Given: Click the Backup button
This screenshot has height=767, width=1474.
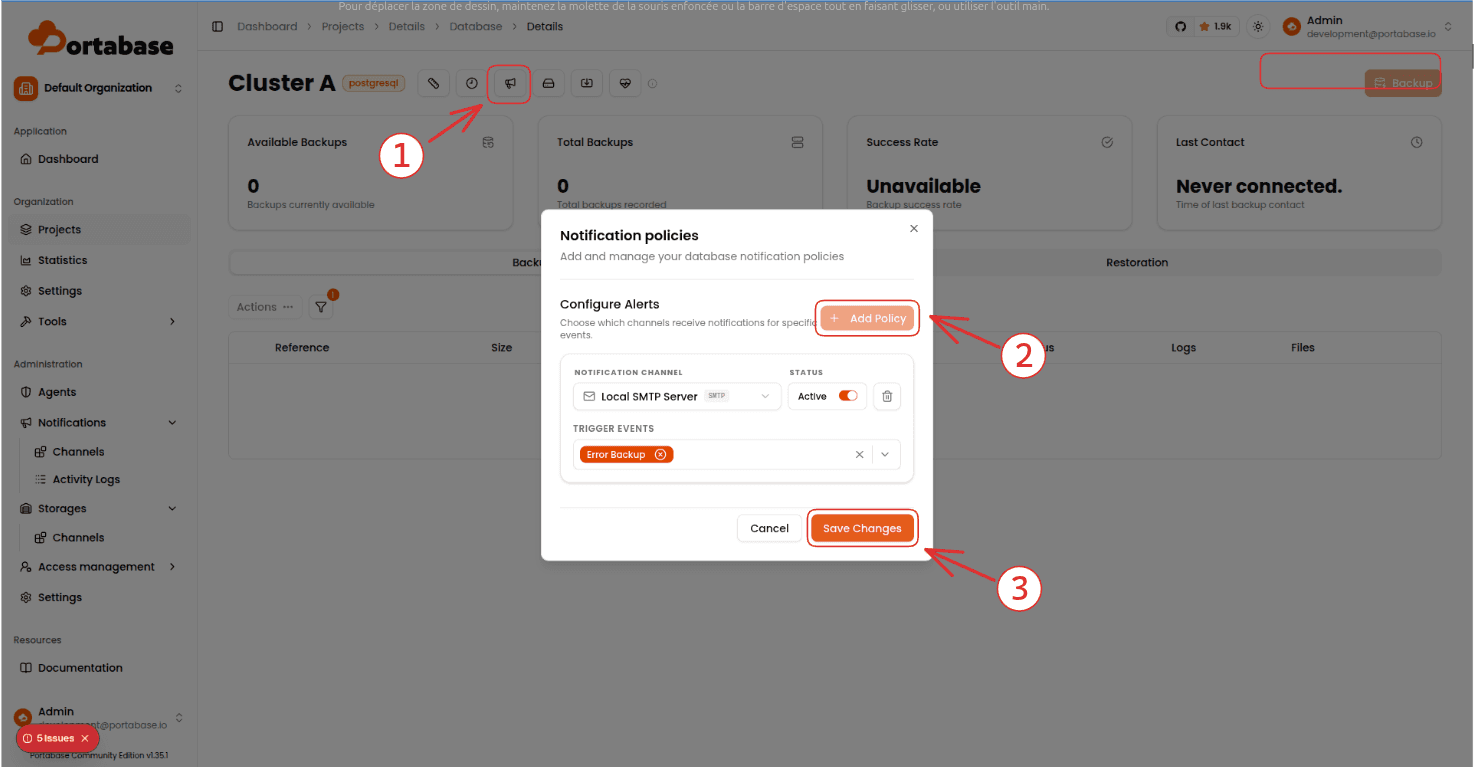Looking at the screenshot, I should tap(1403, 83).
